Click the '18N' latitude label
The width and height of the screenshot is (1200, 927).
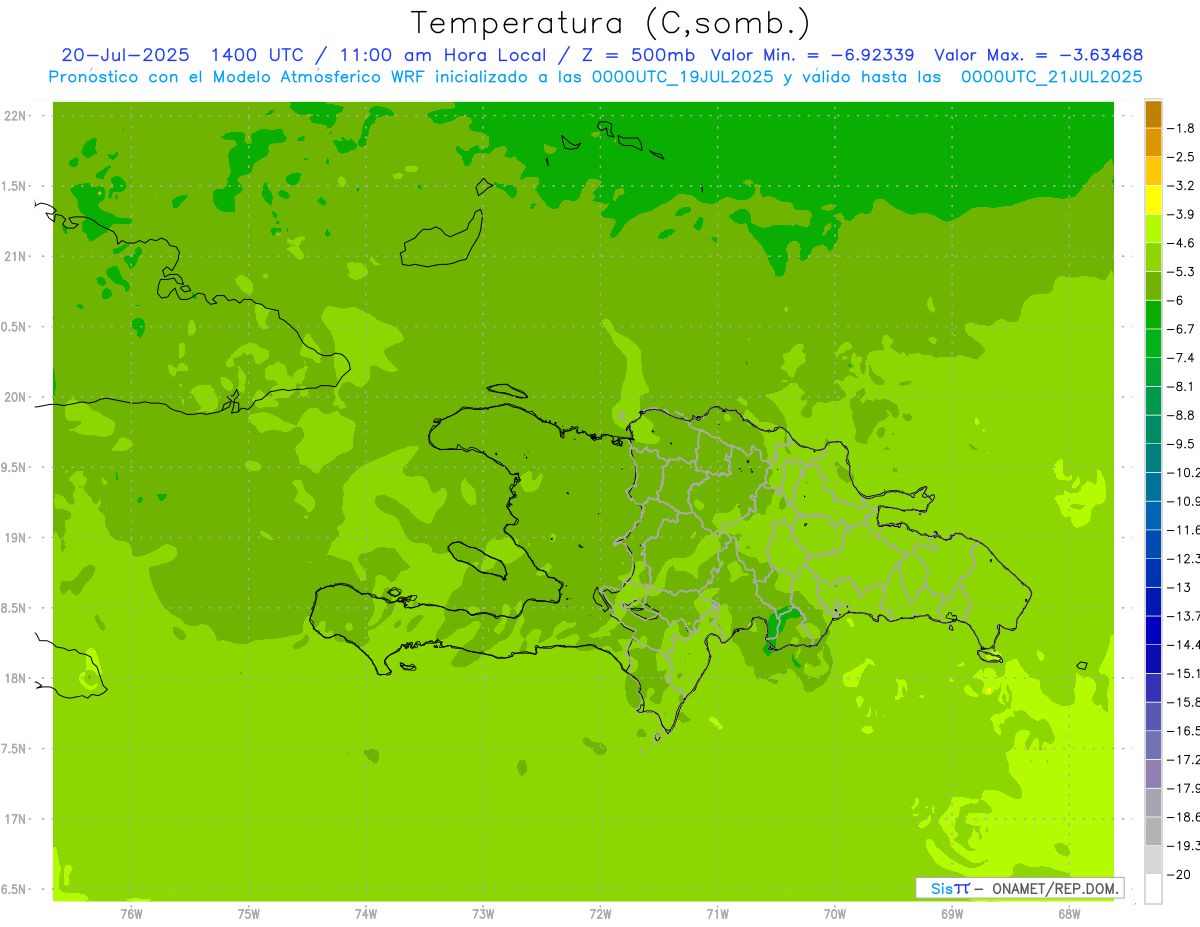click(14, 678)
